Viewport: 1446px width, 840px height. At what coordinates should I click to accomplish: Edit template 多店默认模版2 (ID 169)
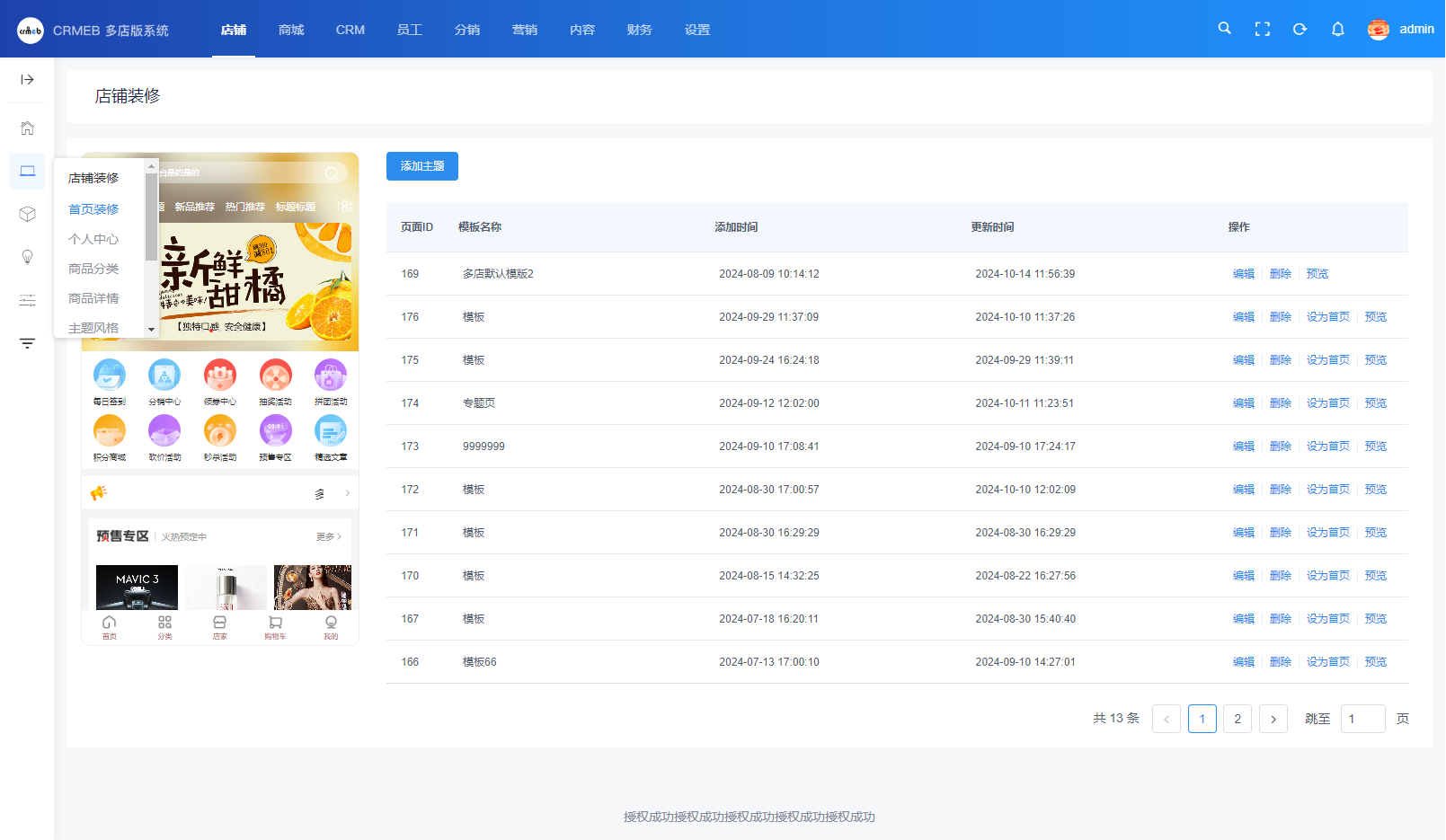[x=1244, y=274]
